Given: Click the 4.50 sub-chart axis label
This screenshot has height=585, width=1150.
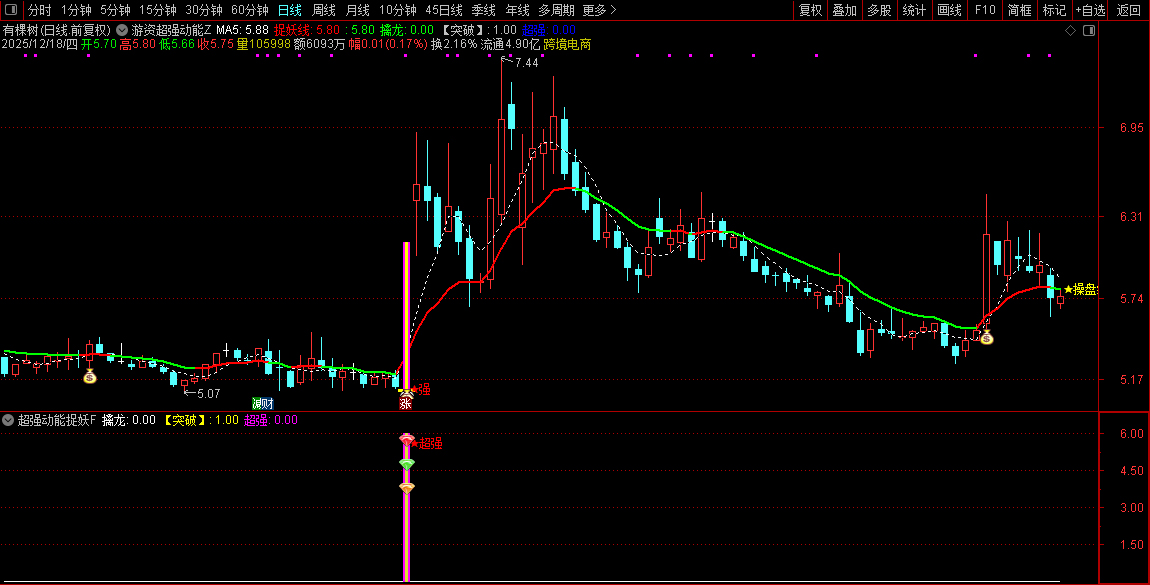Looking at the screenshot, I should pos(1132,471).
